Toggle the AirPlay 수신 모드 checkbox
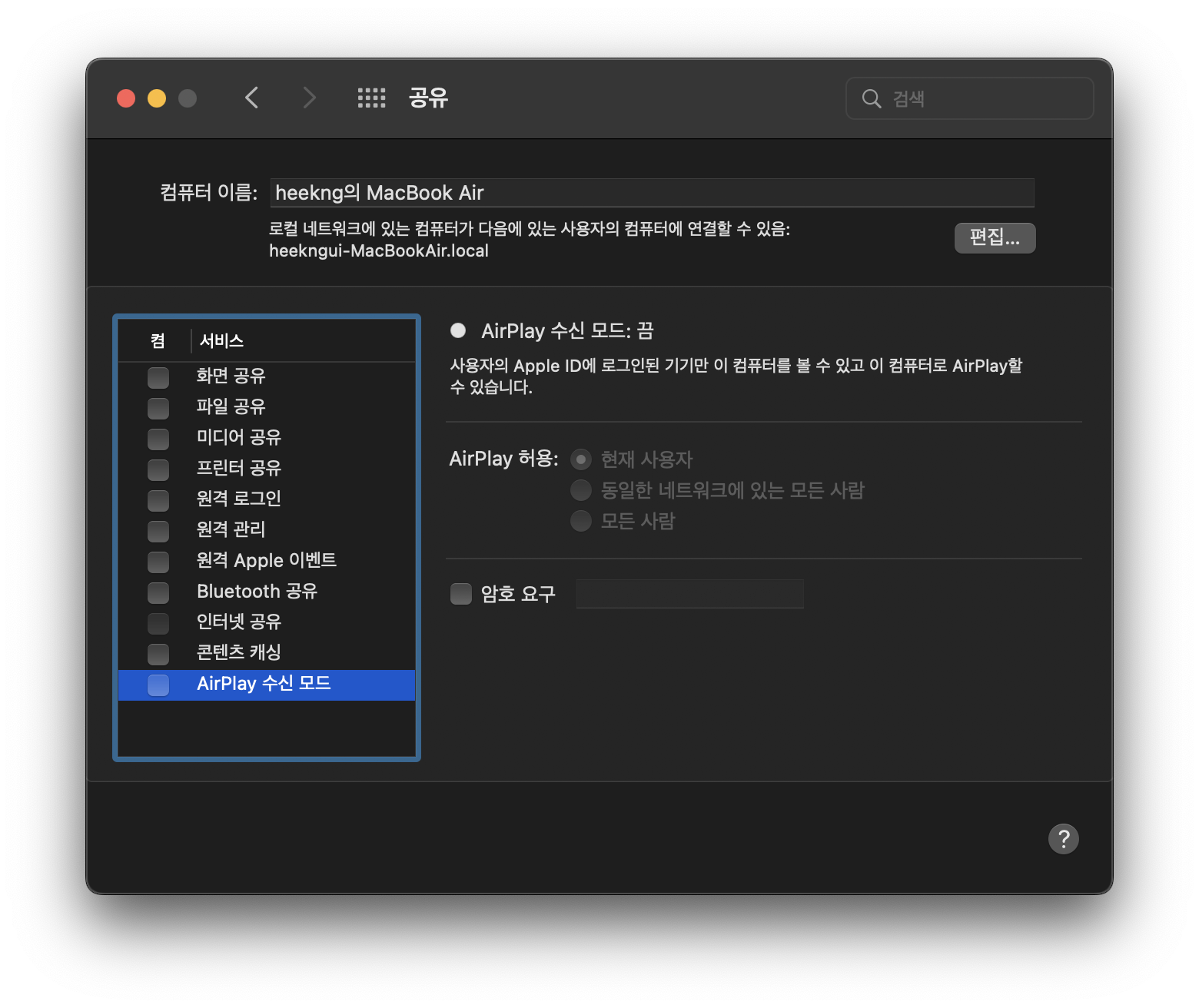This screenshot has height=1008, width=1199. coord(158,685)
